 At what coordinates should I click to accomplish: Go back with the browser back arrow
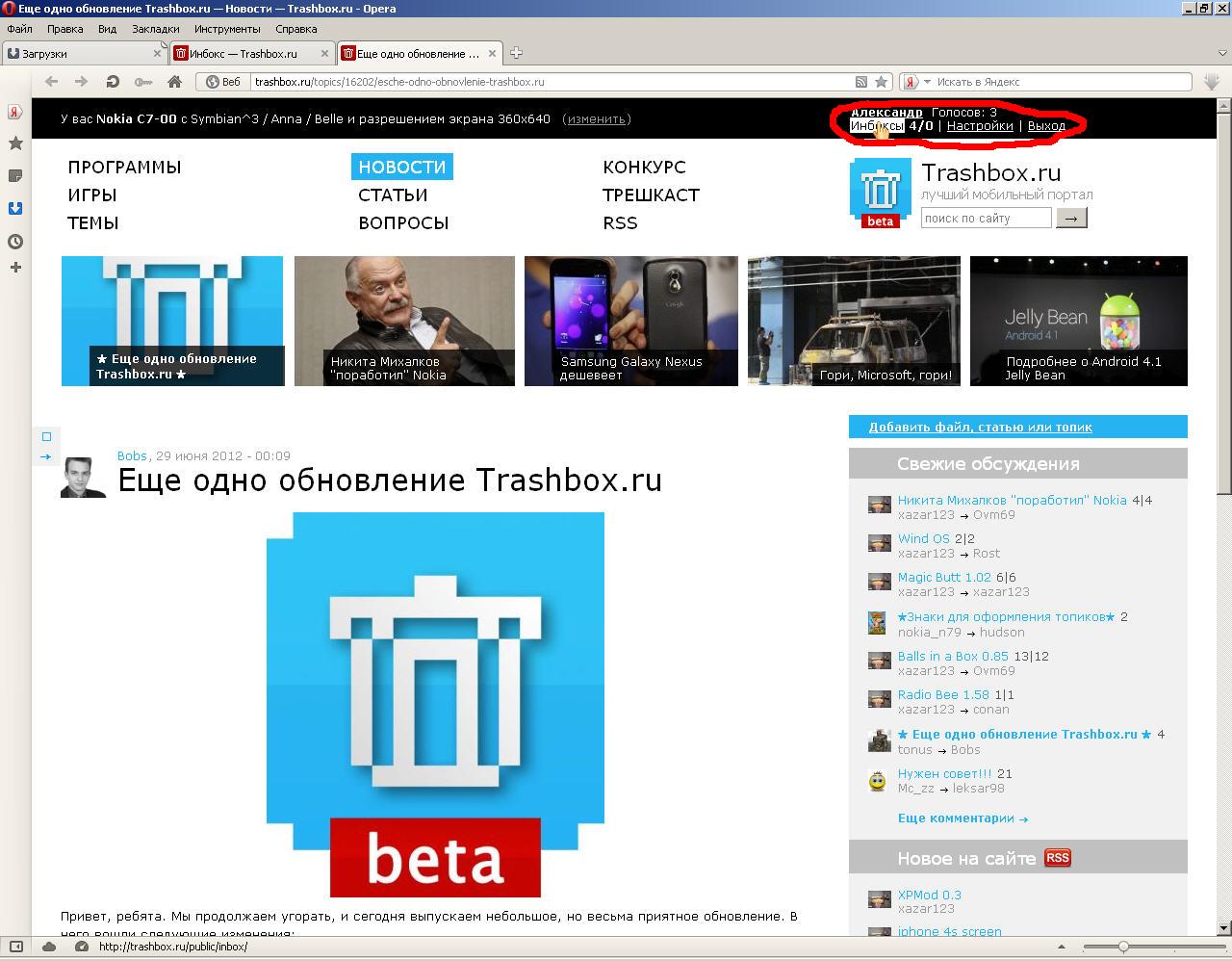(x=52, y=82)
